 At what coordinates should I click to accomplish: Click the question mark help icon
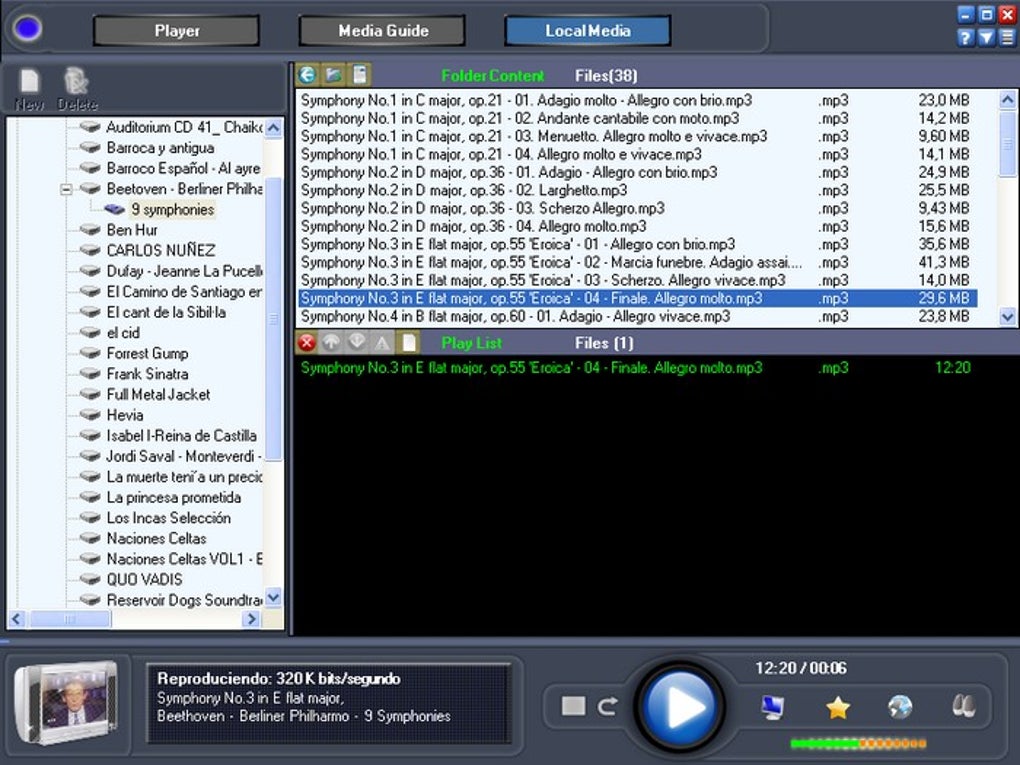[965, 38]
